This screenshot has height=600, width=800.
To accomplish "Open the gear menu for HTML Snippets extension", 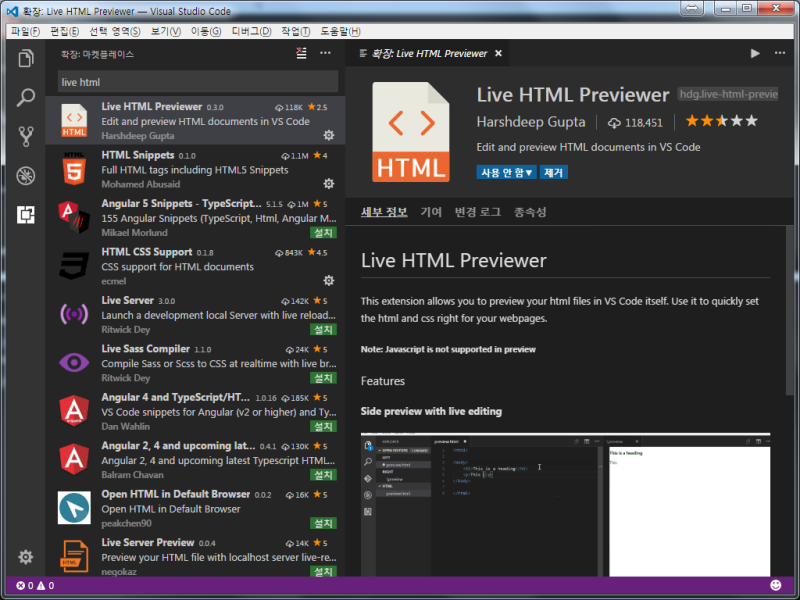I will pyautogui.click(x=329, y=184).
